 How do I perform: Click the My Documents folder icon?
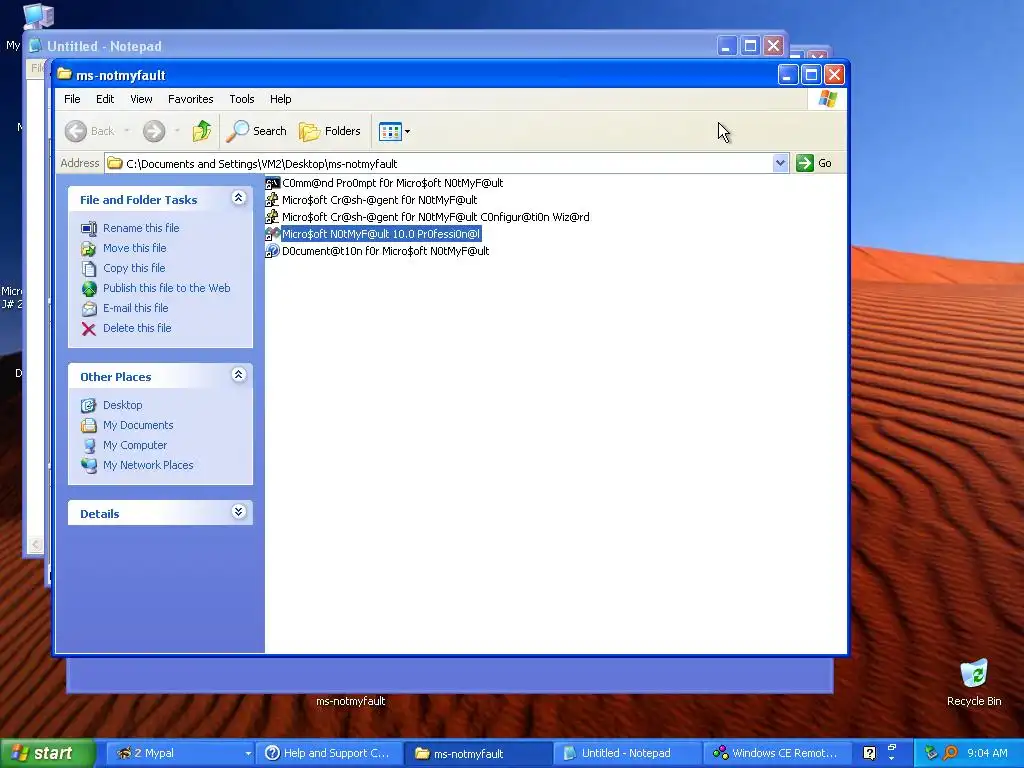tap(89, 425)
